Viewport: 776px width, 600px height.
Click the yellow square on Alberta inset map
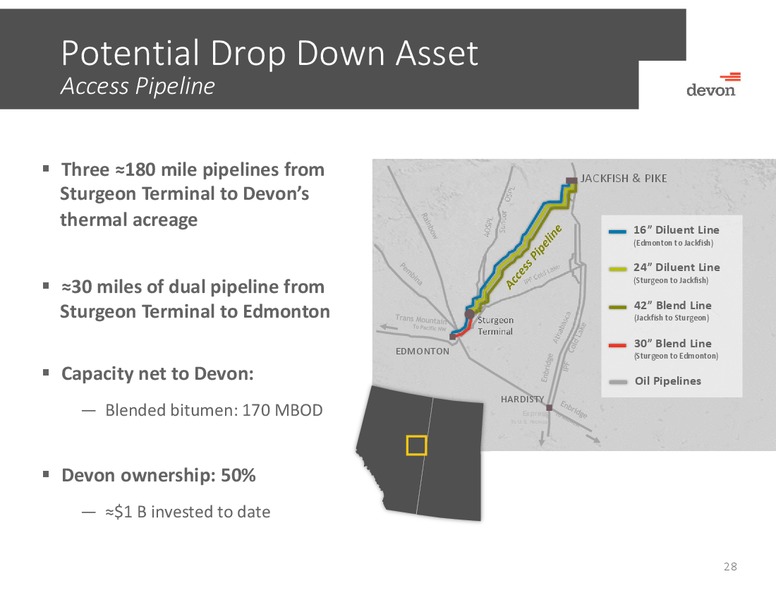(x=417, y=446)
